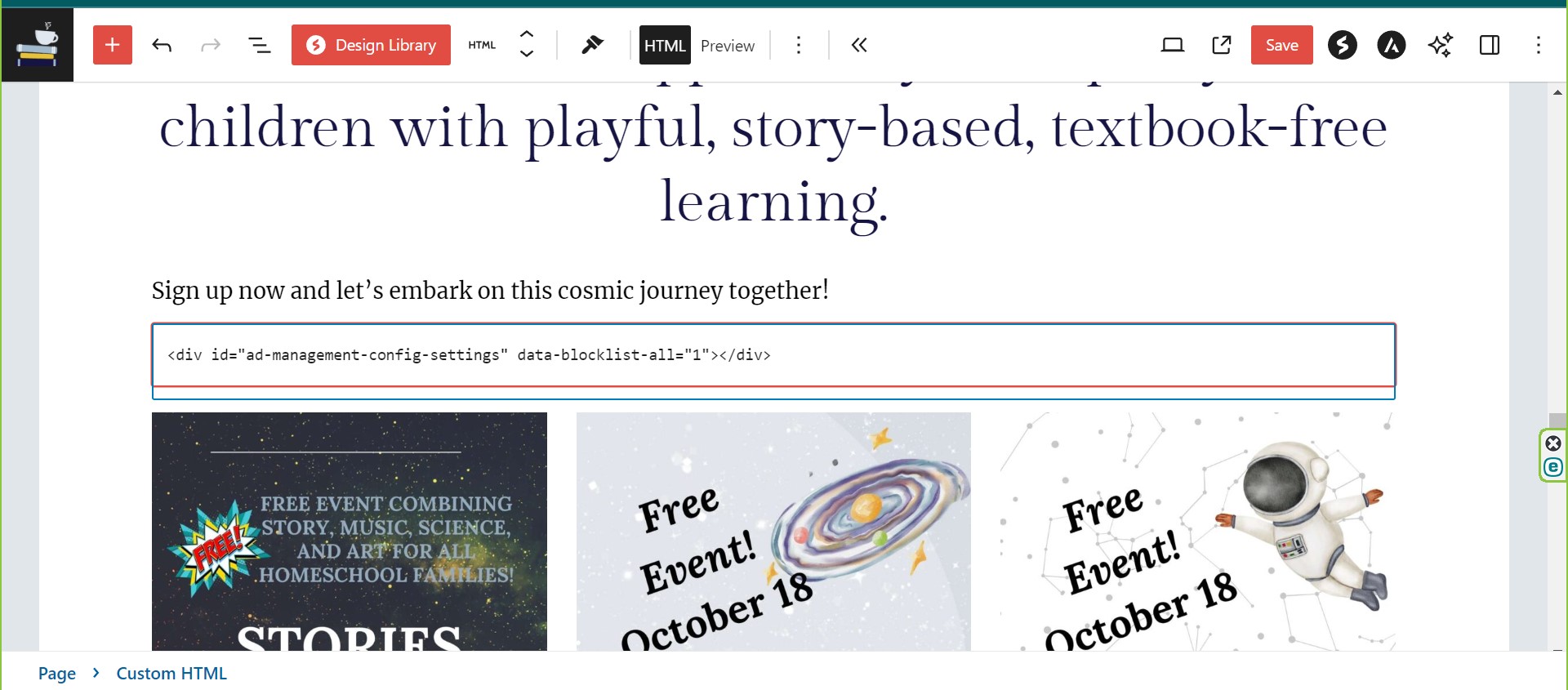1568x690 pixels.
Task: Click the pin/style copy tool icon
Action: 592,45
